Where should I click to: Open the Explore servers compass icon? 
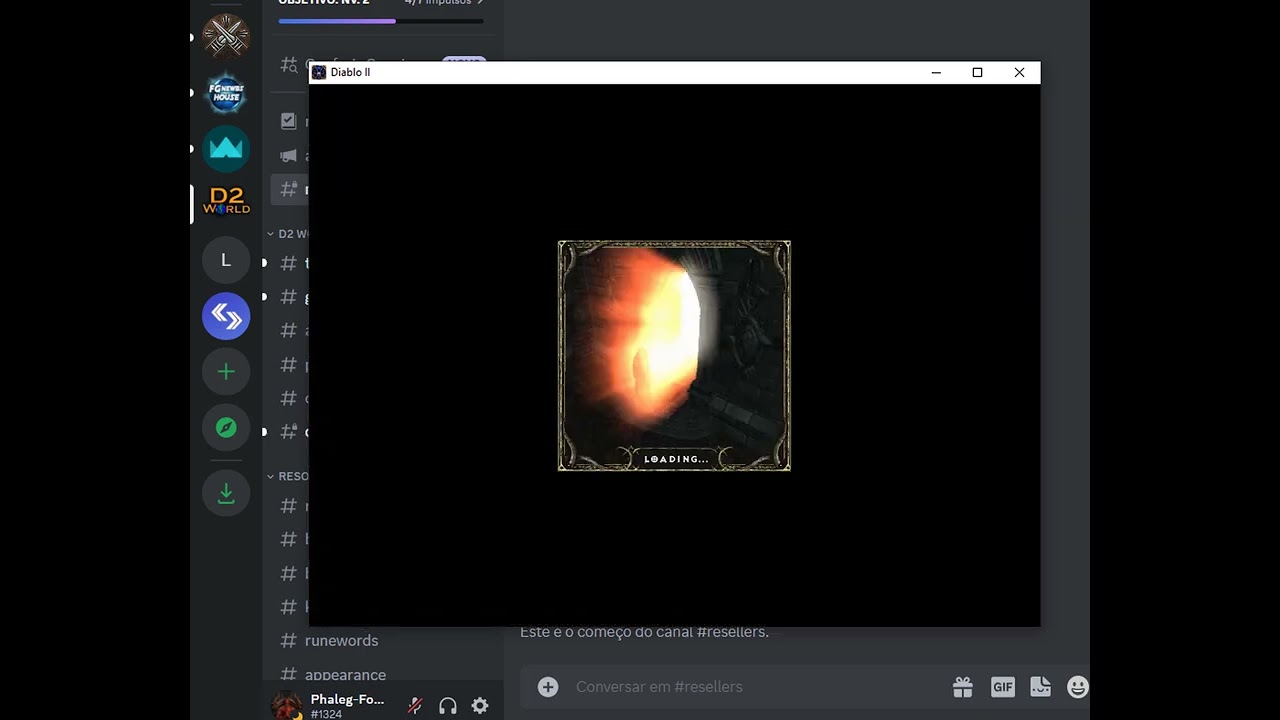[x=226, y=428]
